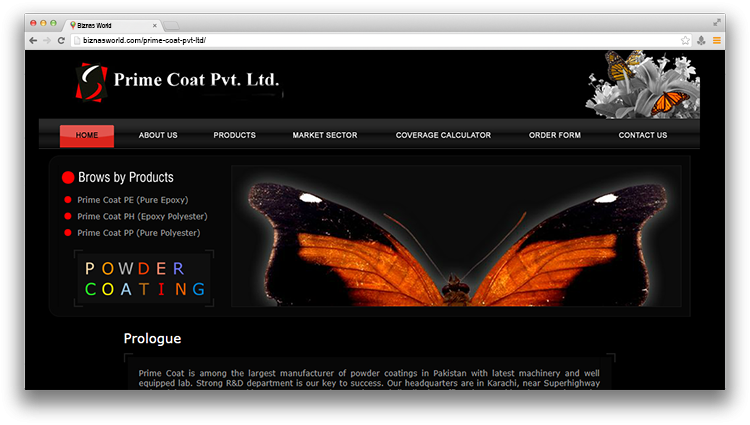Click the extension icon beside the star
This screenshot has width=750, height=425.
tap(701, 40)
